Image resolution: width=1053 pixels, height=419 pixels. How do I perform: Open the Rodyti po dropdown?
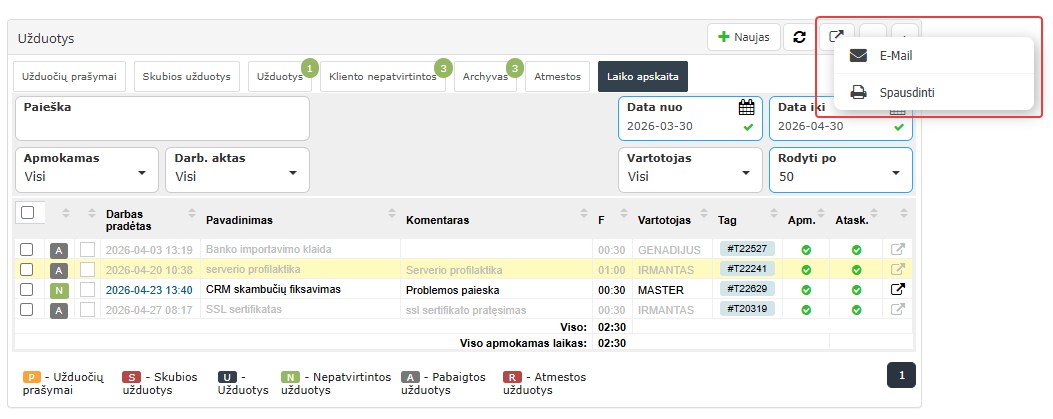[x=841, y=170]
